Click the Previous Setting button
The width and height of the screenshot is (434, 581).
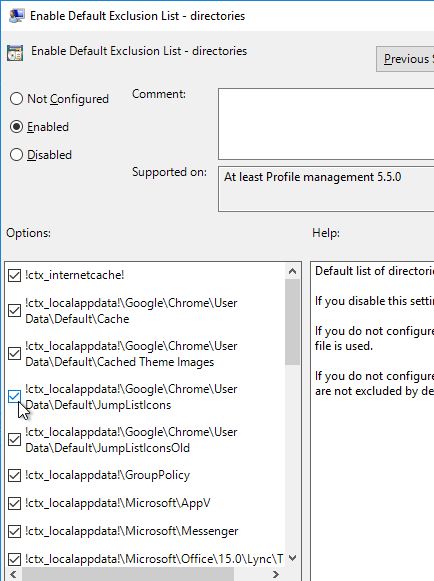pyautogui.click(x=405, y=59)
